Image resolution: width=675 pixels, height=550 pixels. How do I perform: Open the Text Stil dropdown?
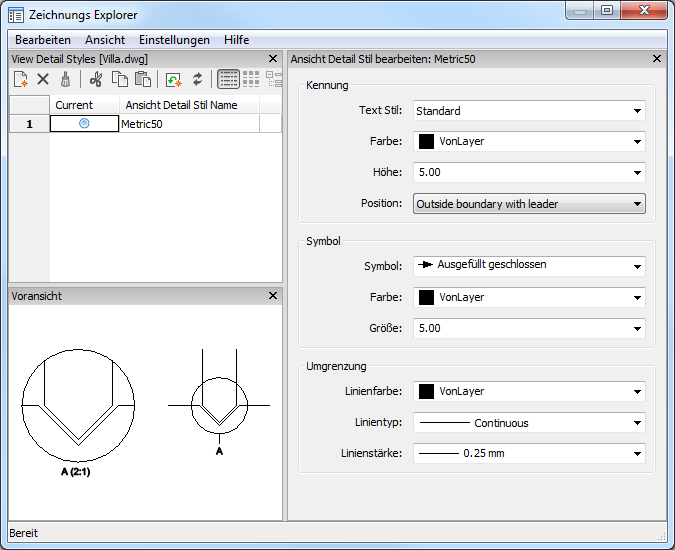[x=529, y=111]
